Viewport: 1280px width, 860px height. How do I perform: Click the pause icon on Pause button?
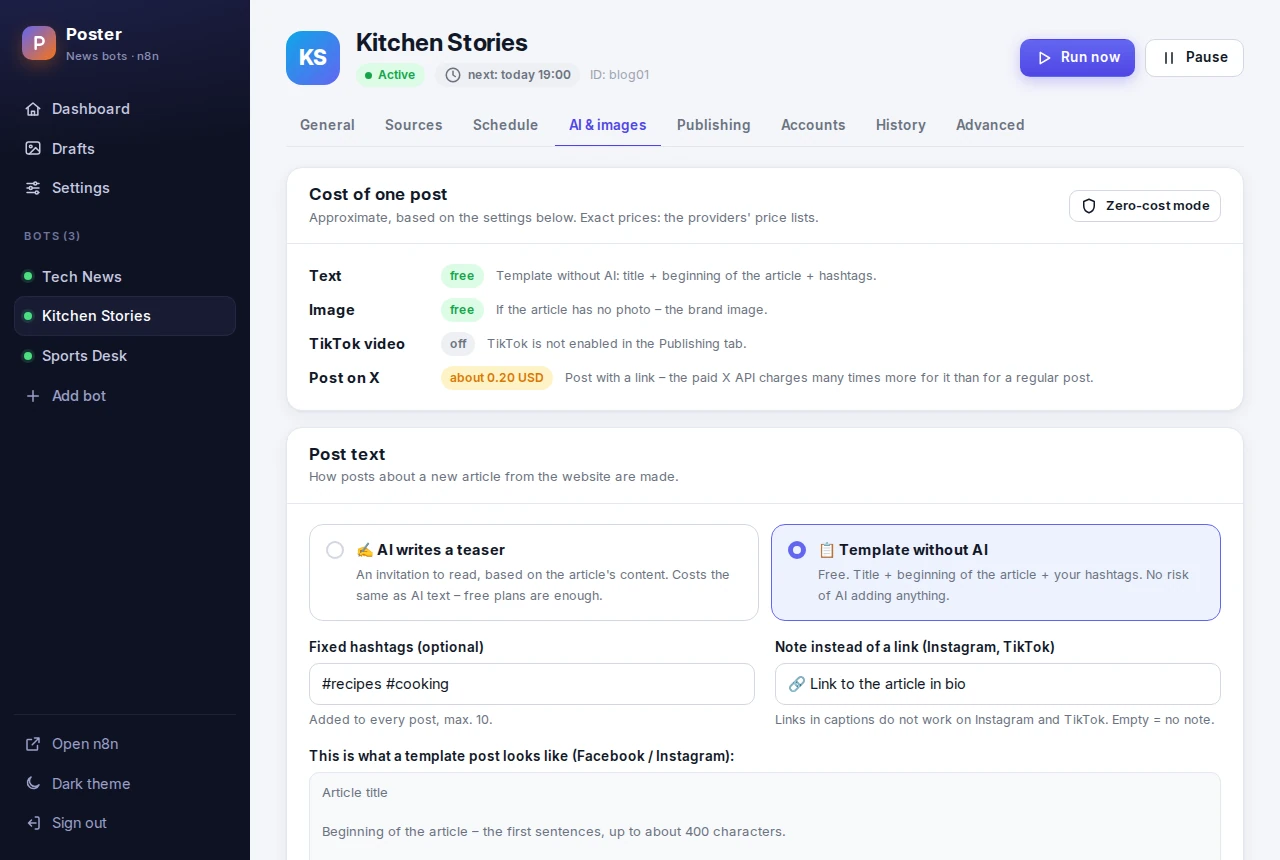click(x=1169, y=58)
